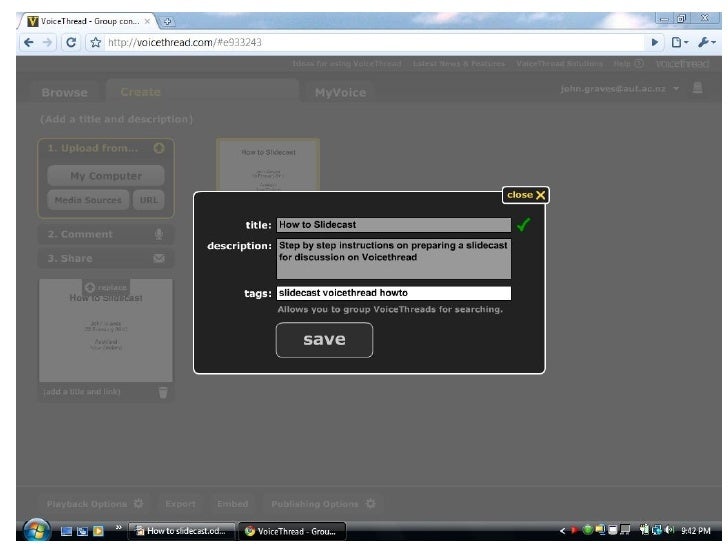Choose upload from Media Sources
This screenshot has width=728, height=546.
coord(88,200)
